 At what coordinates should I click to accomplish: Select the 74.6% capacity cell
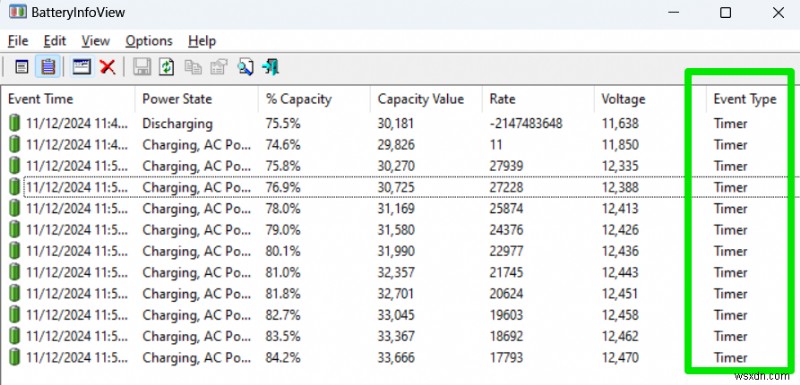point(283,145)
